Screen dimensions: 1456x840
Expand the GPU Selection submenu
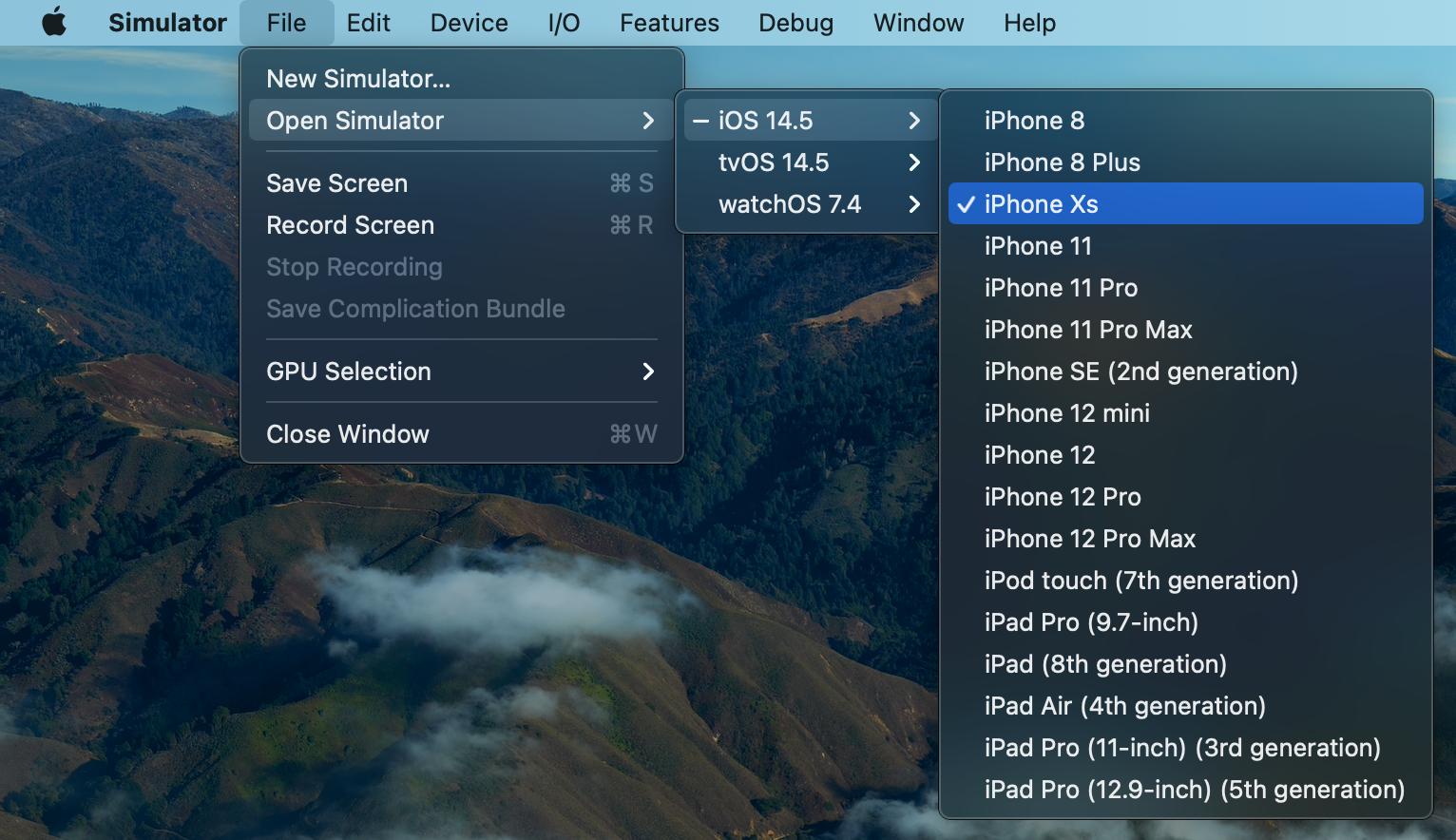pos(462,372)
